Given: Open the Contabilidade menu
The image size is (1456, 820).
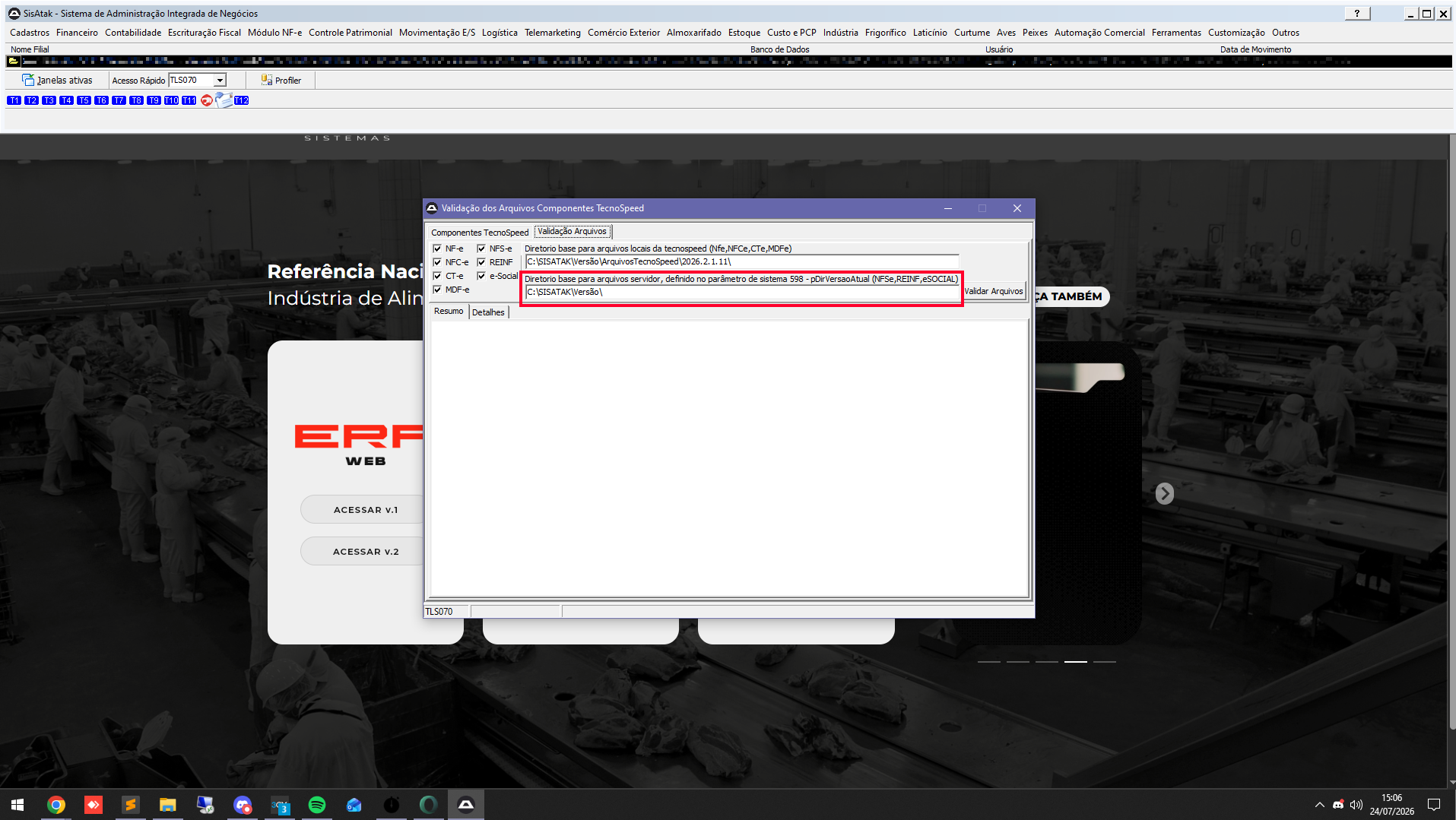Looking at the screenshot, I should pyautogui.click(x=133, y=33).
